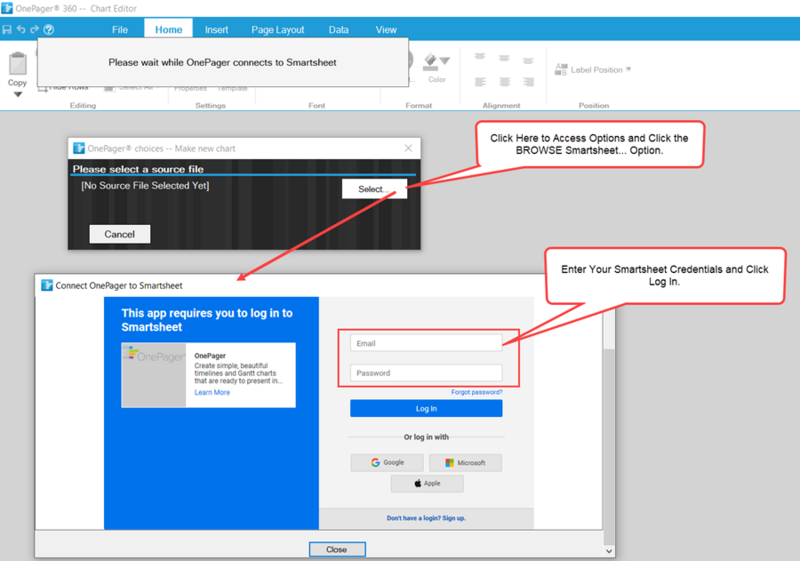The image size is (800, 561).
Task: Click the Select... source file button
Action: click(x=374, y=189)
